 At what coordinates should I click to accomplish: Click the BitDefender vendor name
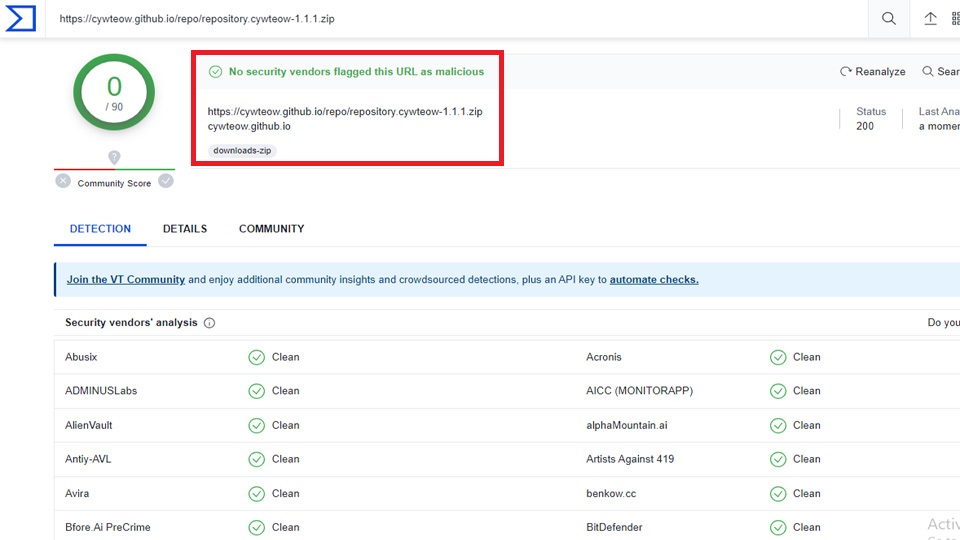click(x=614, y=527)
